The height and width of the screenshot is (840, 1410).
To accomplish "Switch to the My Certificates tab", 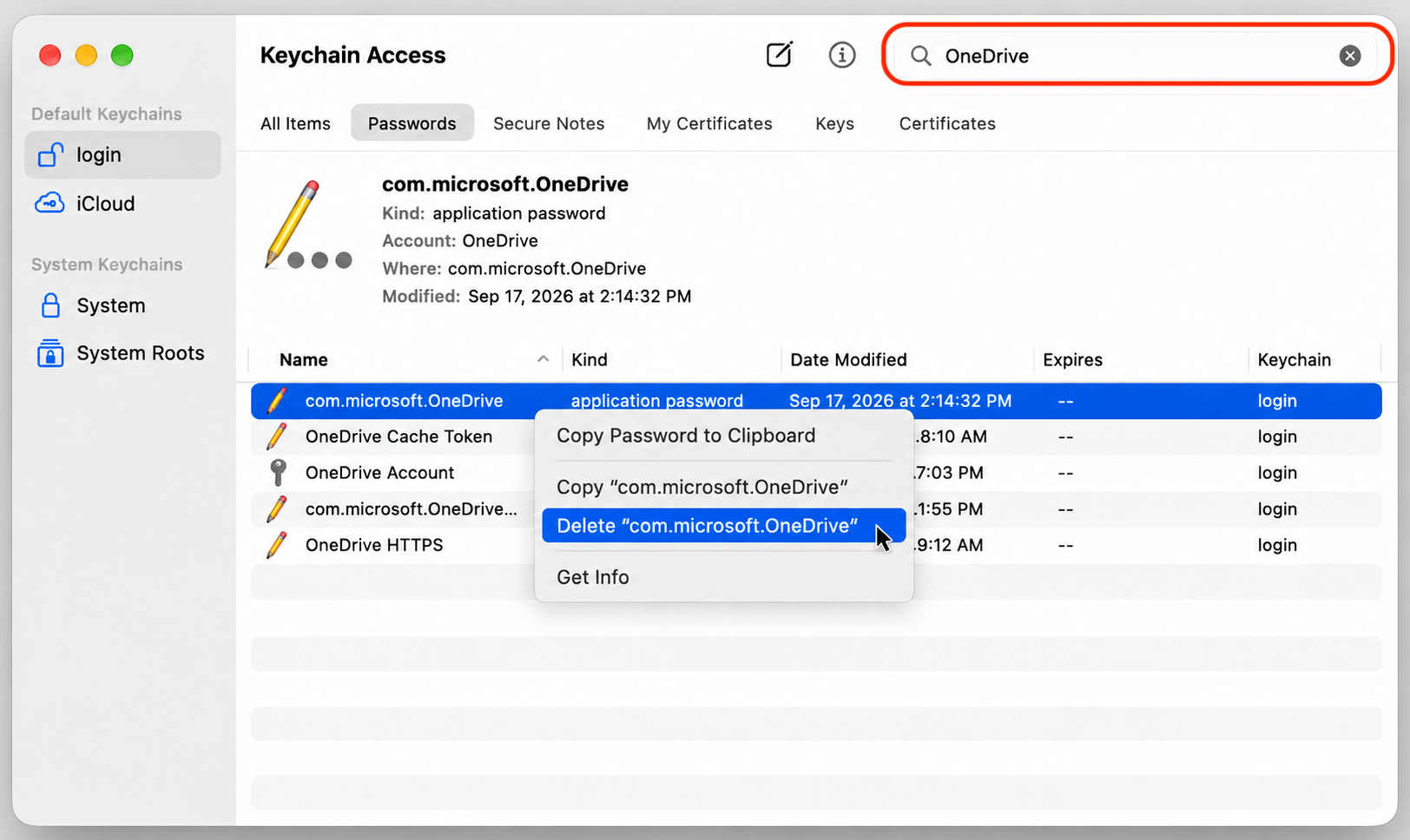I will [709, 123].
